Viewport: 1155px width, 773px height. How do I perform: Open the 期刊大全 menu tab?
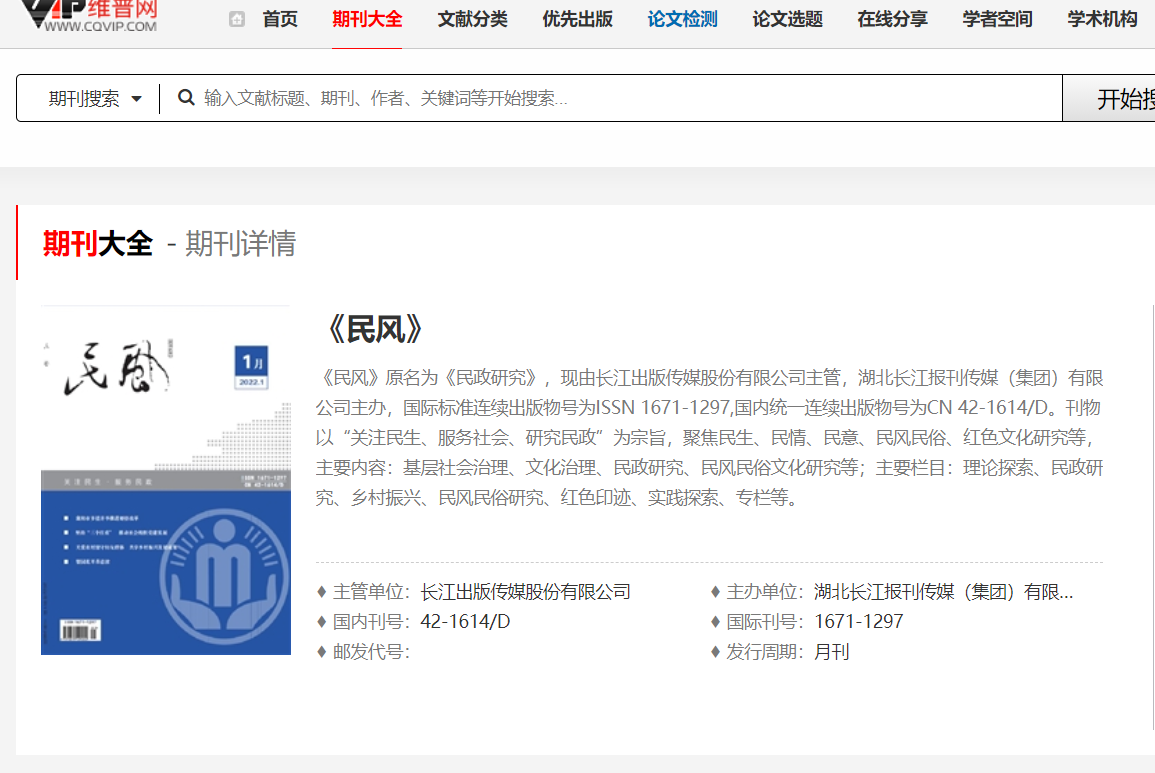coord(367,19)
